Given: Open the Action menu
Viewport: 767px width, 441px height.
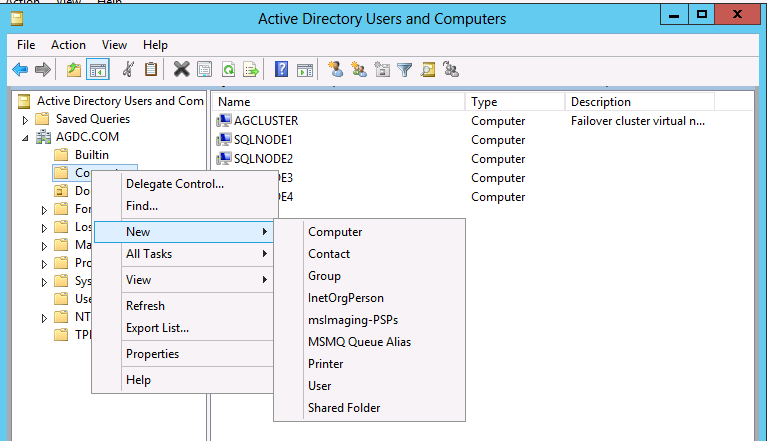Looking at the screenshot, I should click(x=68, y=45).
